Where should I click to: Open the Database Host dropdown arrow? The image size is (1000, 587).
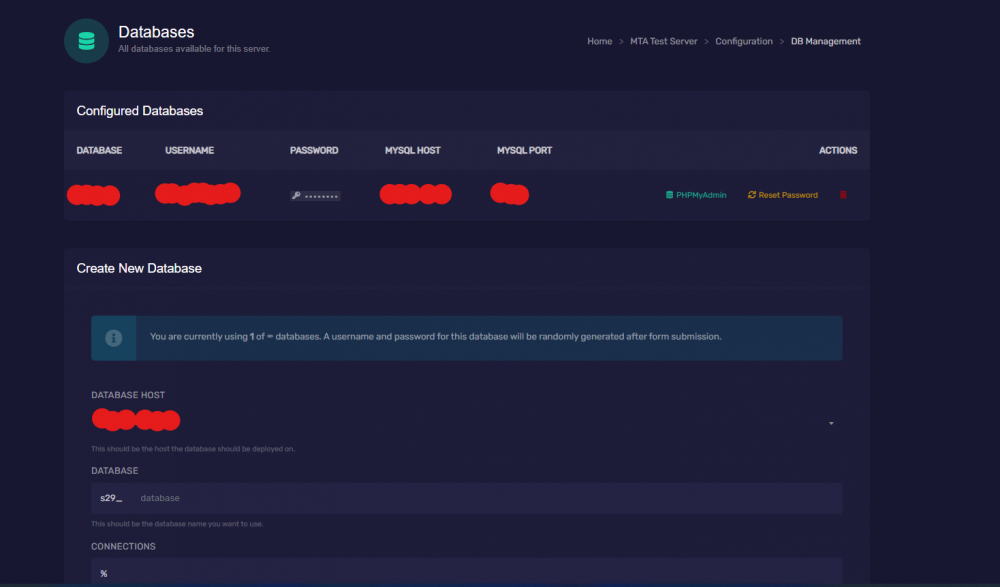pos(831,424)
